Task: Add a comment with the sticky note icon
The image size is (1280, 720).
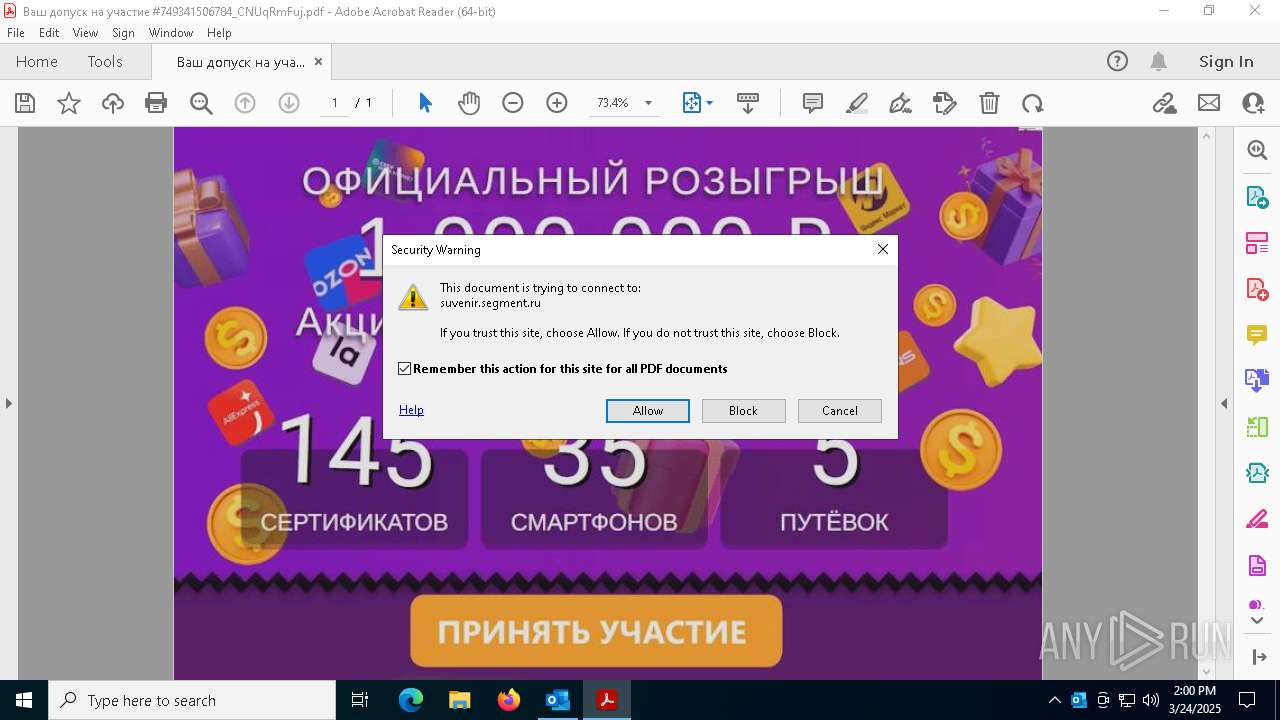Action: [813, 103]
